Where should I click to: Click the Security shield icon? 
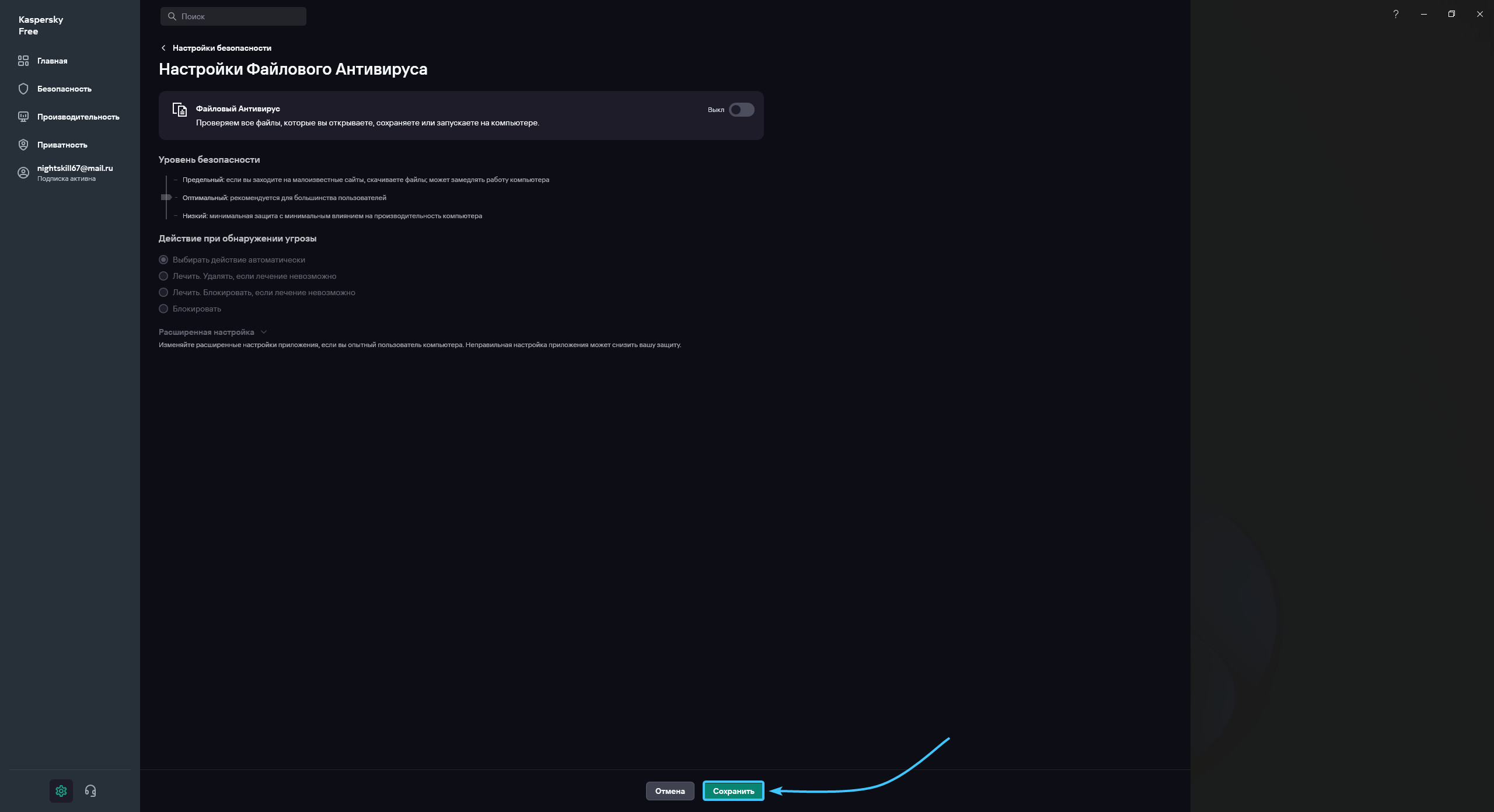tap(23, 89)
